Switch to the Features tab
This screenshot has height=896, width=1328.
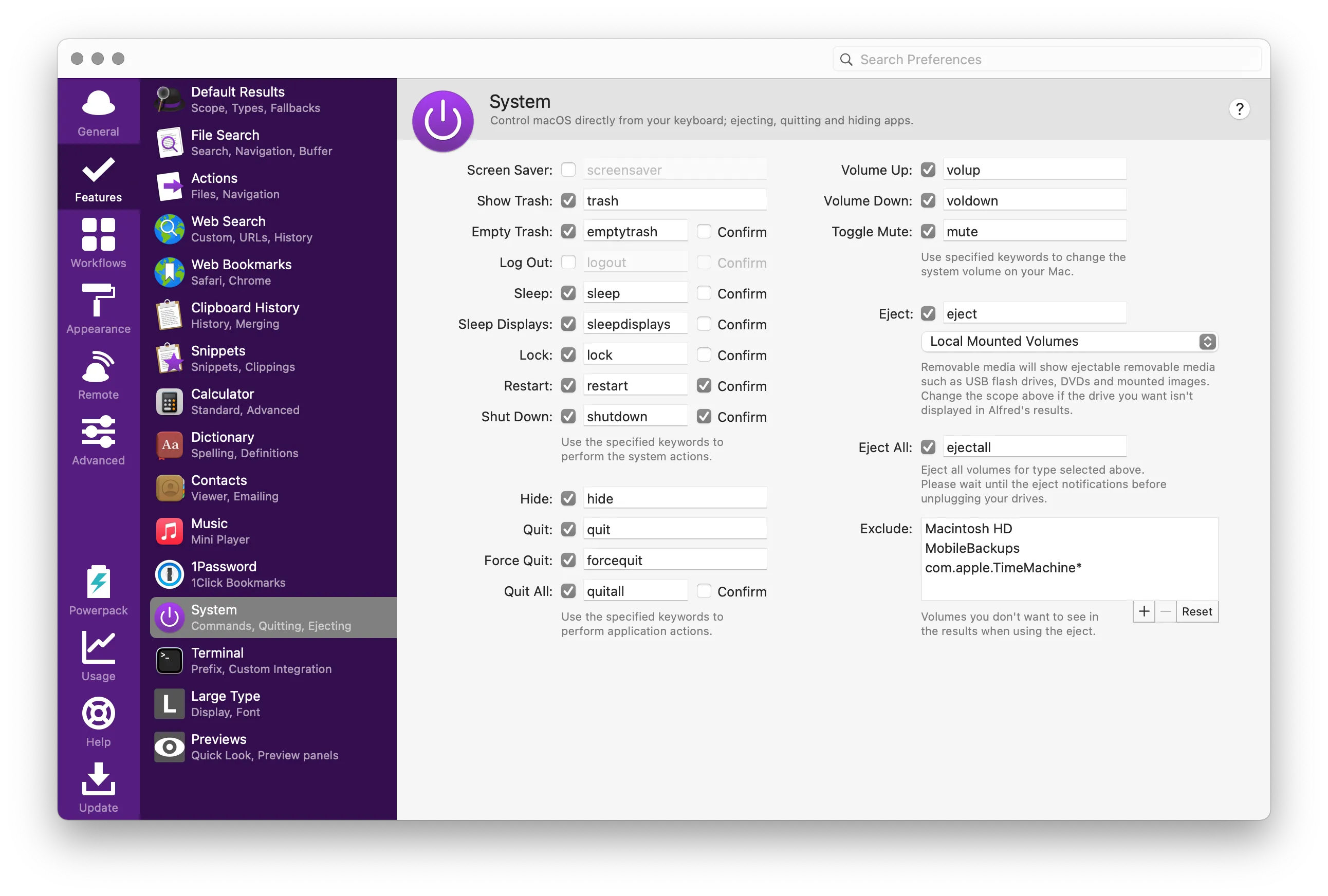(x=98, y=179)
